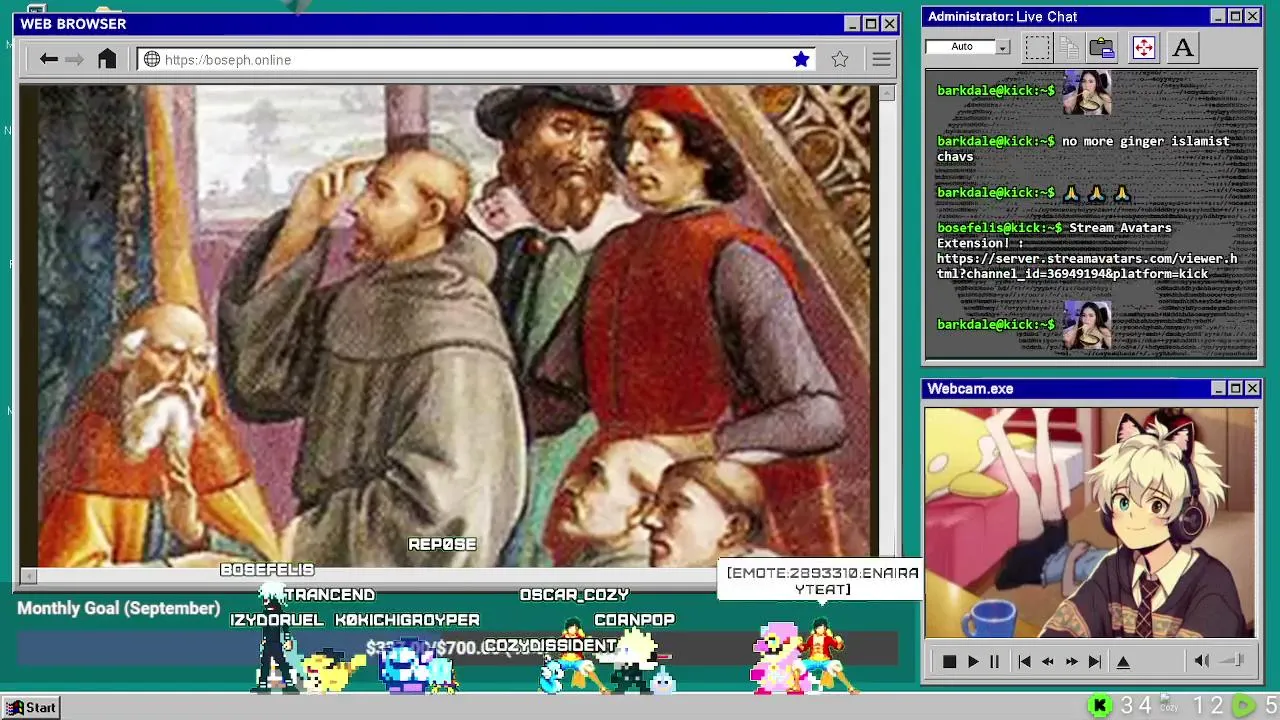Click the globe icon in address bar
1280x720 pixels.
[152, 59]
